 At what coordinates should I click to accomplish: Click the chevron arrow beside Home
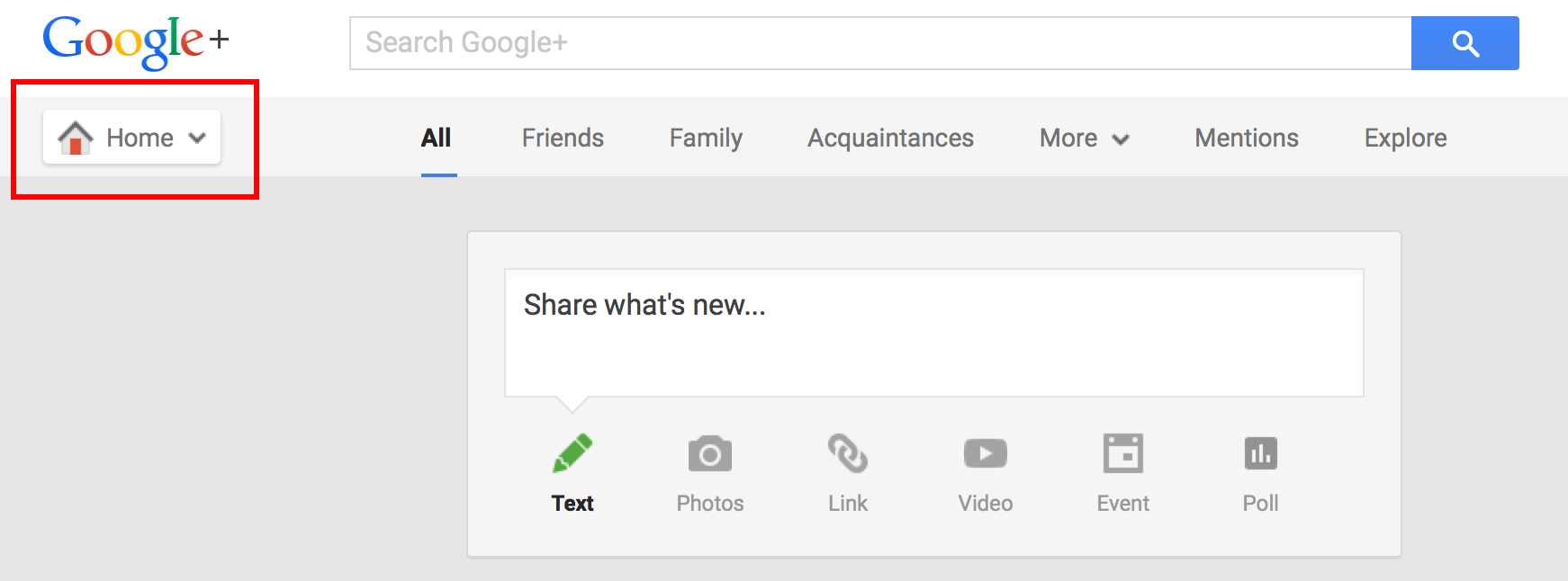pos(197,139)
